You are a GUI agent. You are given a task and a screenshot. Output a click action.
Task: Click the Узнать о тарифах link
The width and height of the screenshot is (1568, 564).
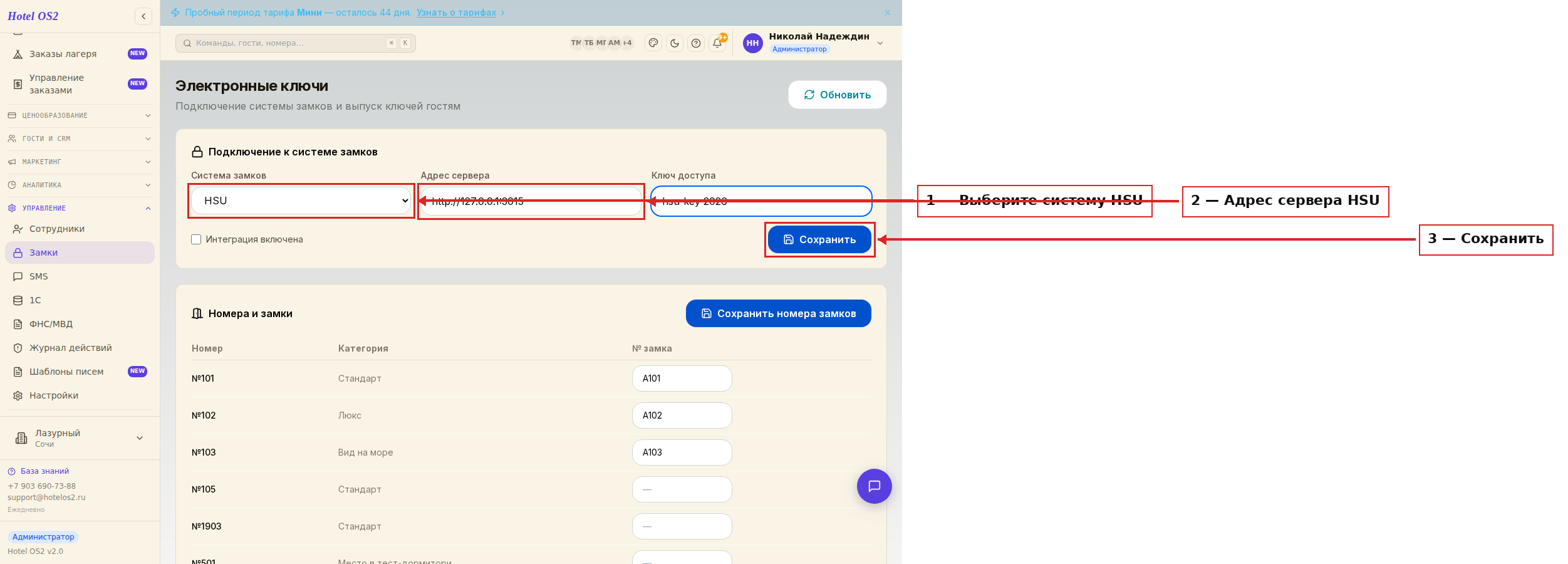(x=457, y=13)
